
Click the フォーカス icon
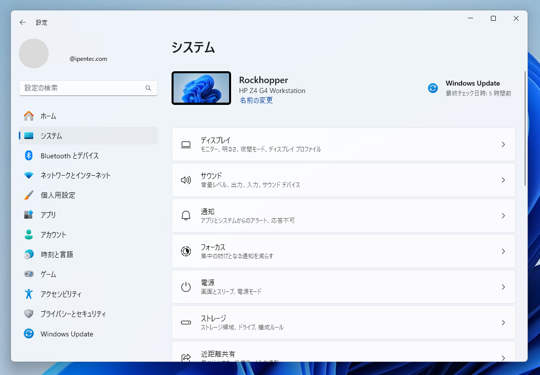186,251
